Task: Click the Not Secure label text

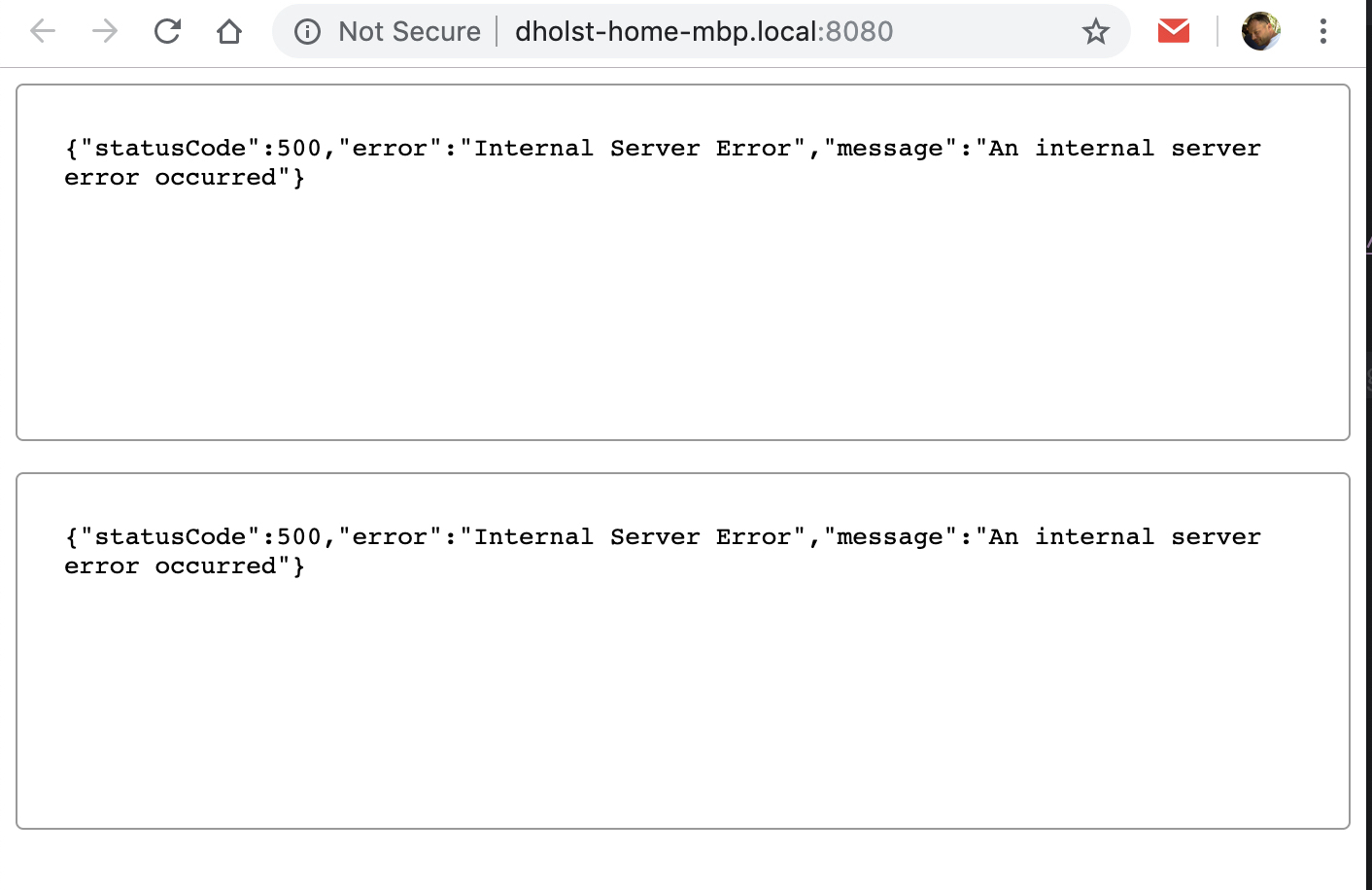Action: (408, 30)
